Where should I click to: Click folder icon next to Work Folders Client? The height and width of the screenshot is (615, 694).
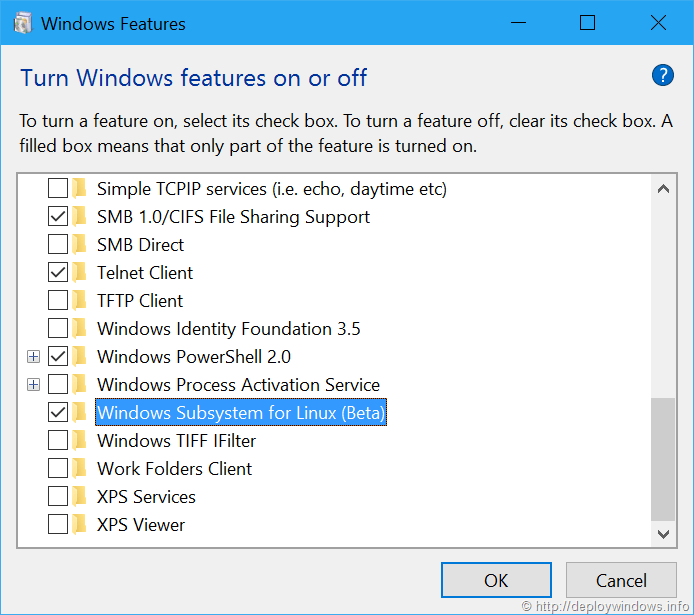80,469
